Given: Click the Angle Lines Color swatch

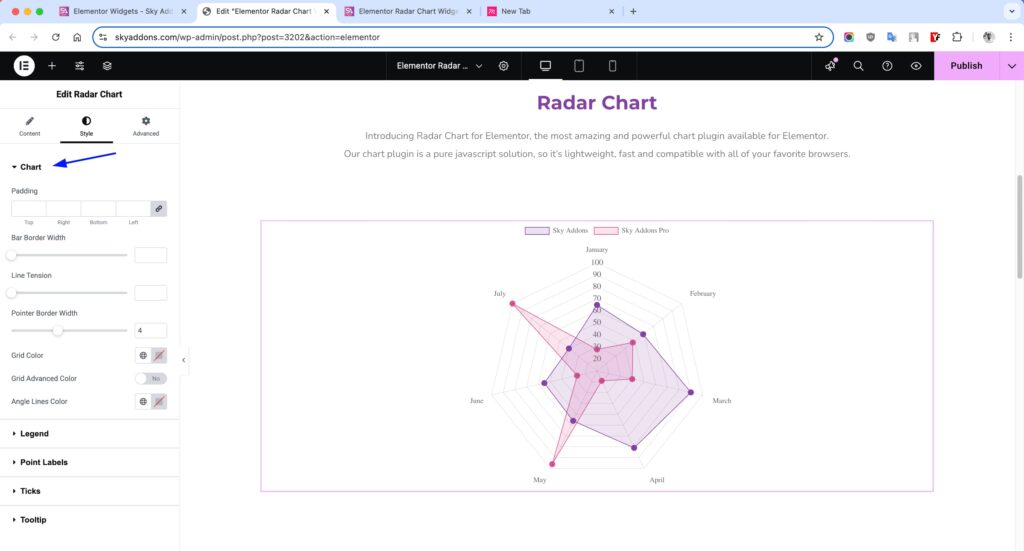Looking at the screenshot, I should click(x=159, y=401).
